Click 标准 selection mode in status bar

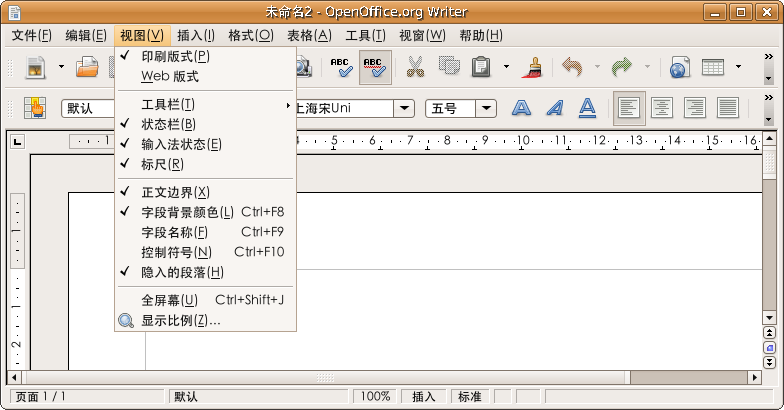tap(470, 396)
